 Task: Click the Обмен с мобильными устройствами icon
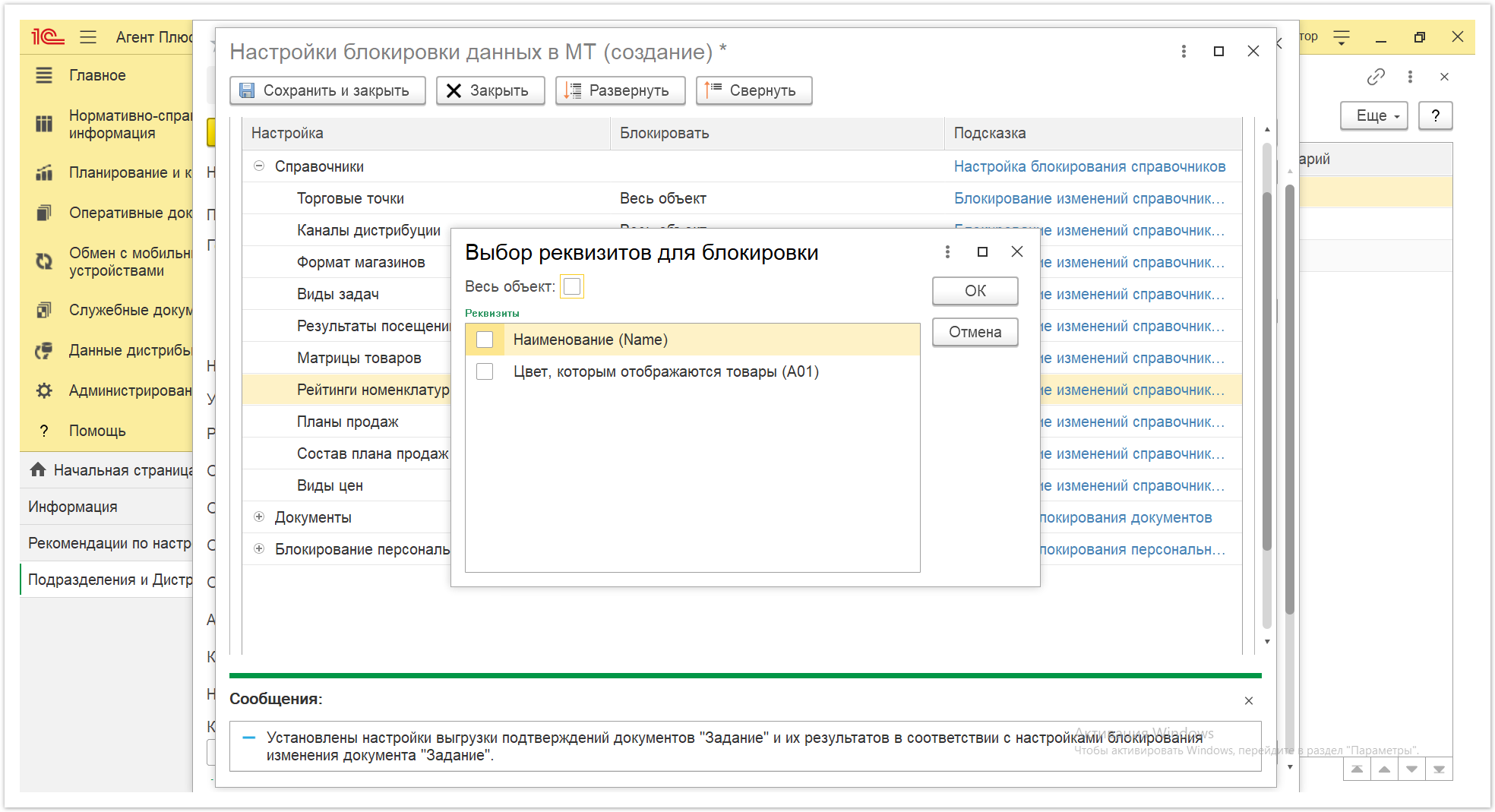click(44, 261)
